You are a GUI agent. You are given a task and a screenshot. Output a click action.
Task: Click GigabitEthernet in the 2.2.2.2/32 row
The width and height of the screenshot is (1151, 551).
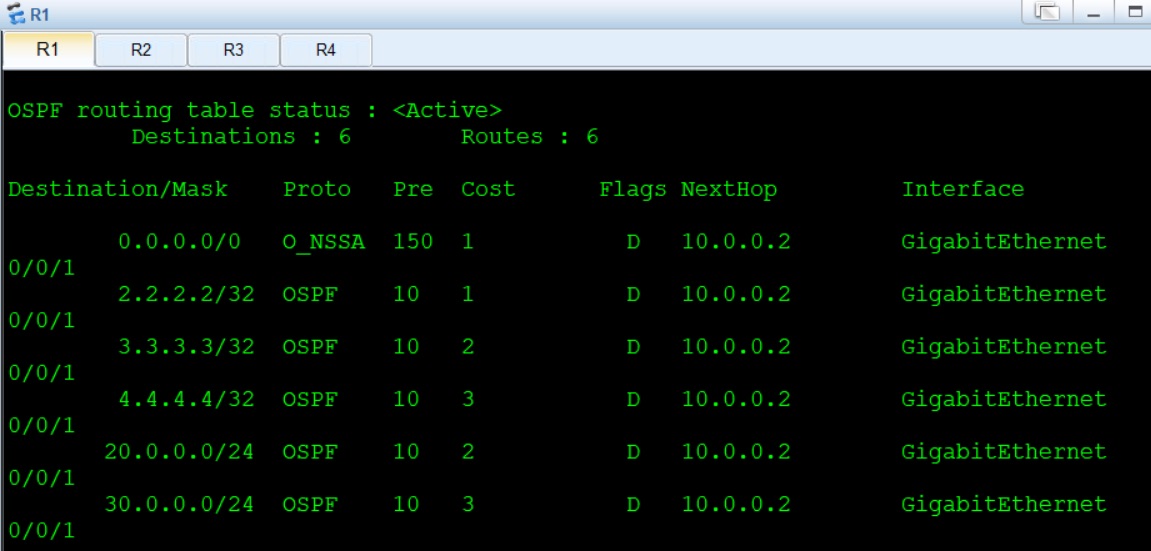pyautogui.click(x=1003, y=294)
